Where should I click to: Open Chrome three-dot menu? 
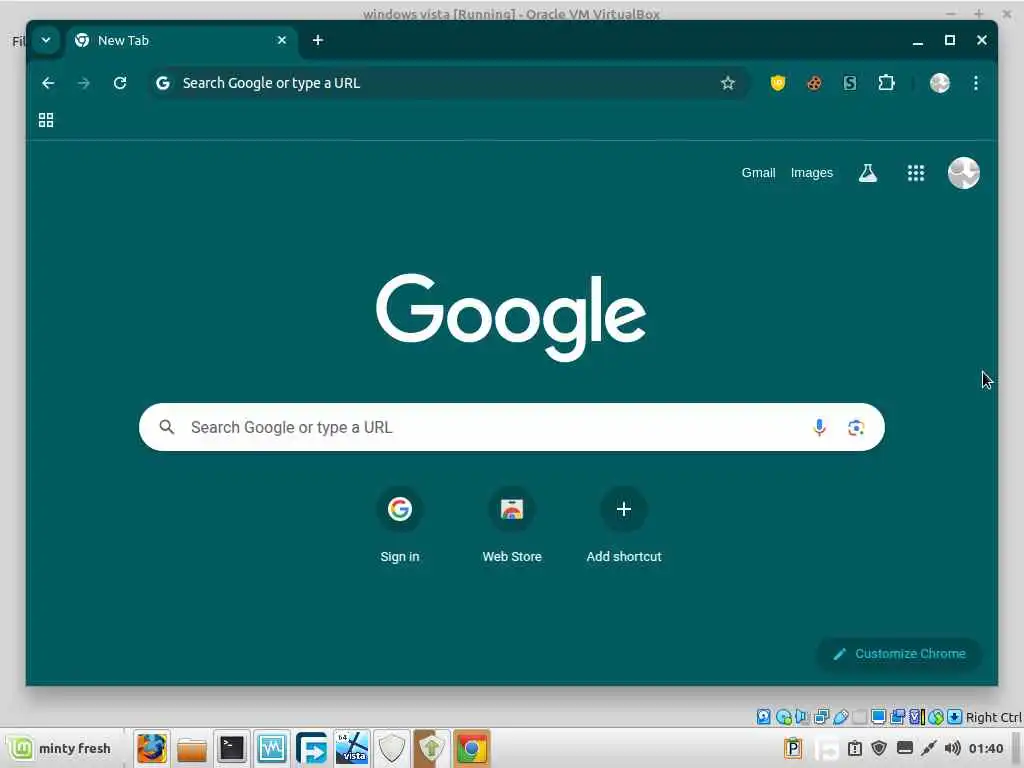click(x=976, y=83)
